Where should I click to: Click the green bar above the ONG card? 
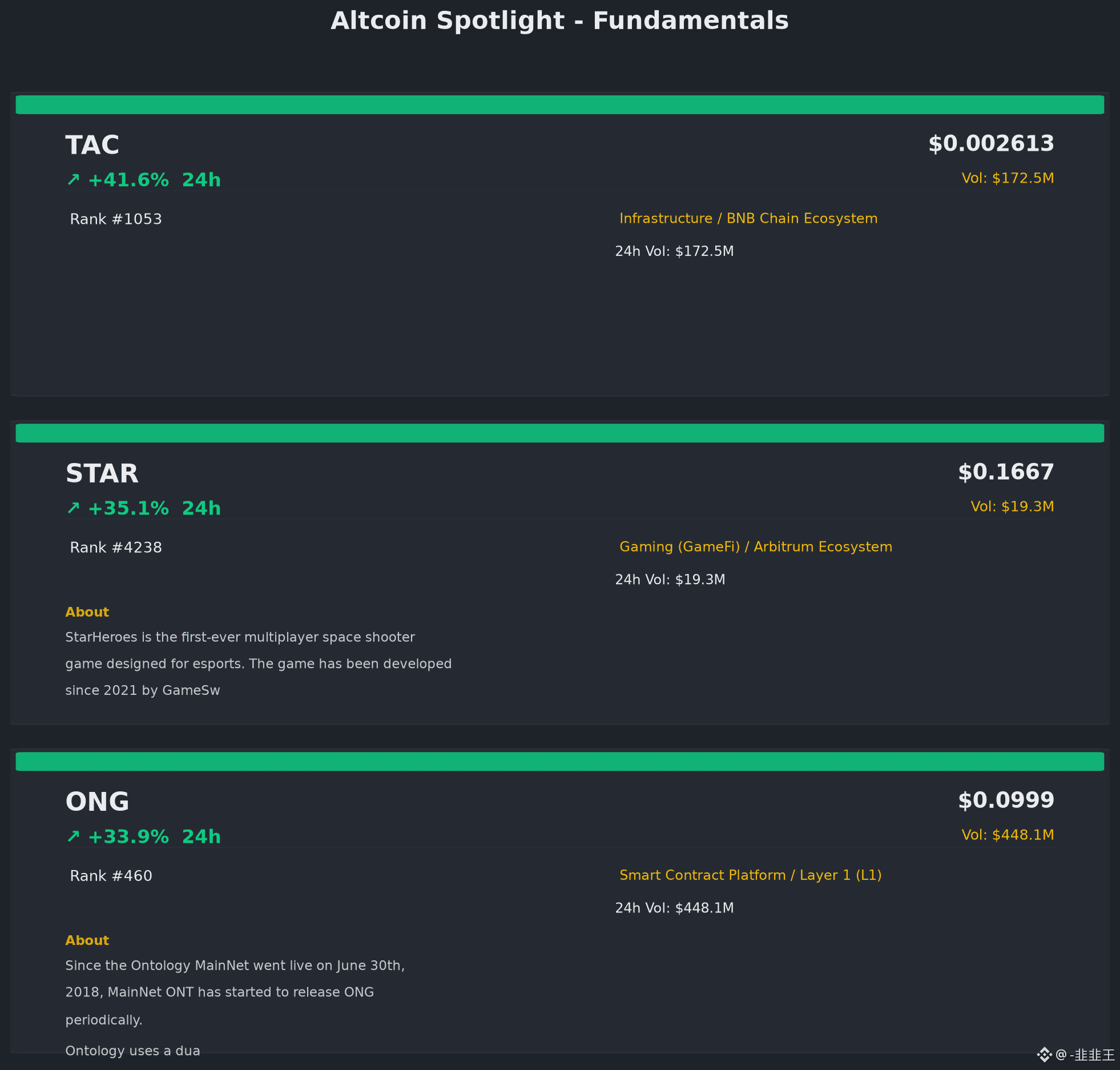pos(560,761)
